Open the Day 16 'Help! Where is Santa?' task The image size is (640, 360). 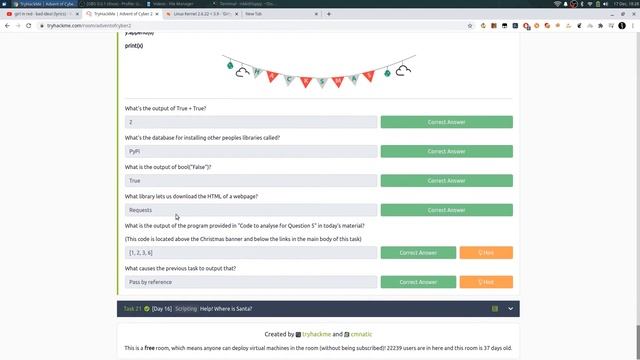click(318, 309)
